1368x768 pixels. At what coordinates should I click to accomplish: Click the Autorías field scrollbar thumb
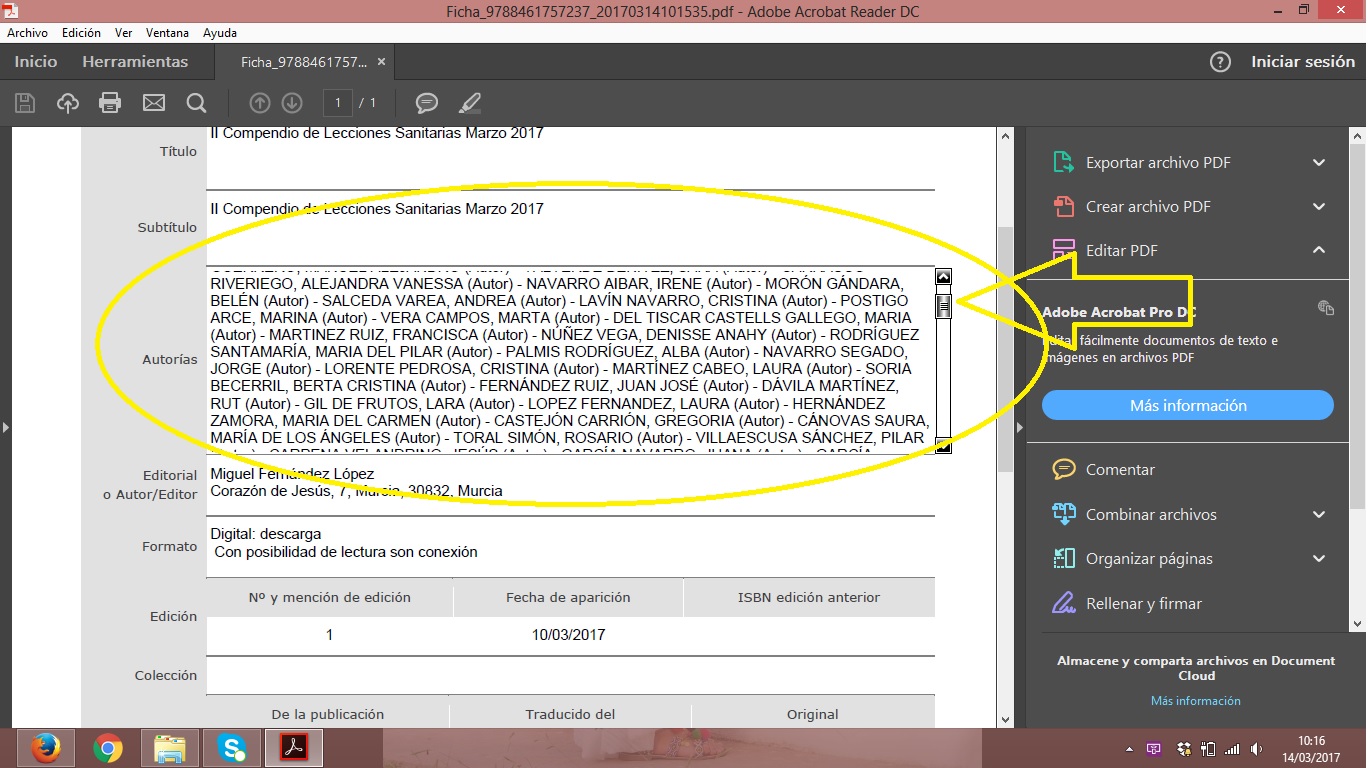[x=943, y=306]
